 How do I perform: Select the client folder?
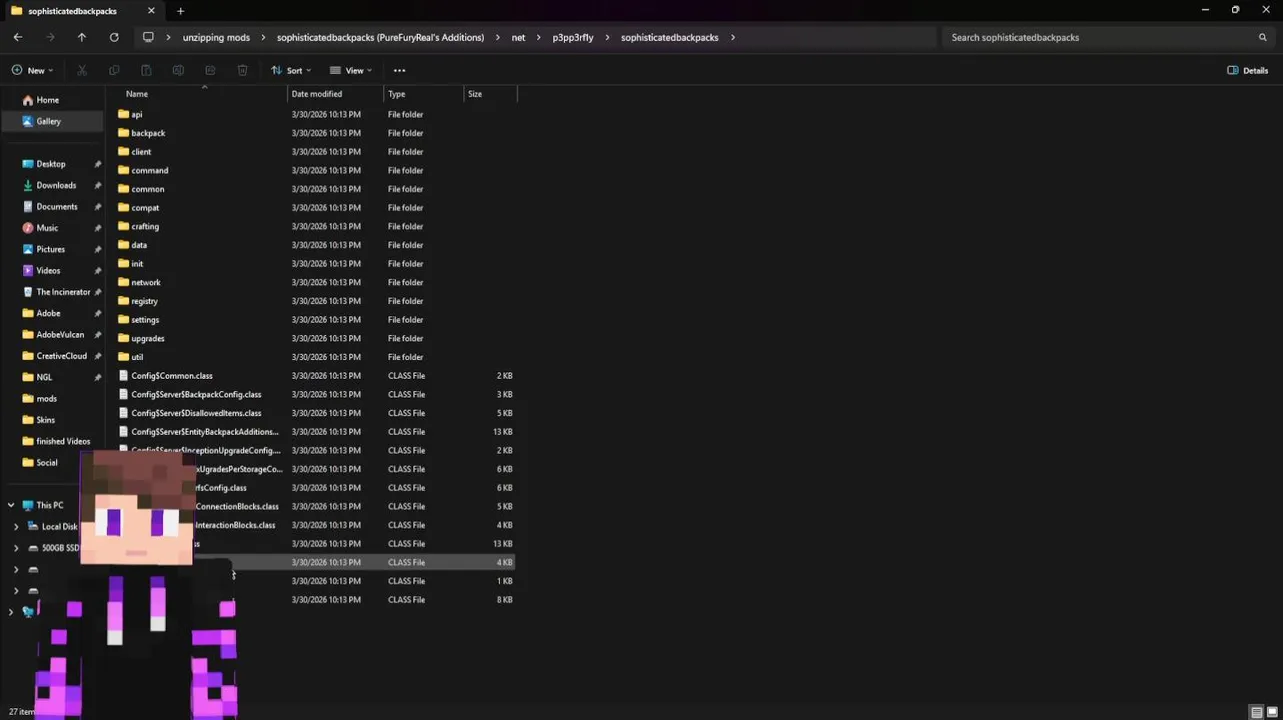[141, 152]
